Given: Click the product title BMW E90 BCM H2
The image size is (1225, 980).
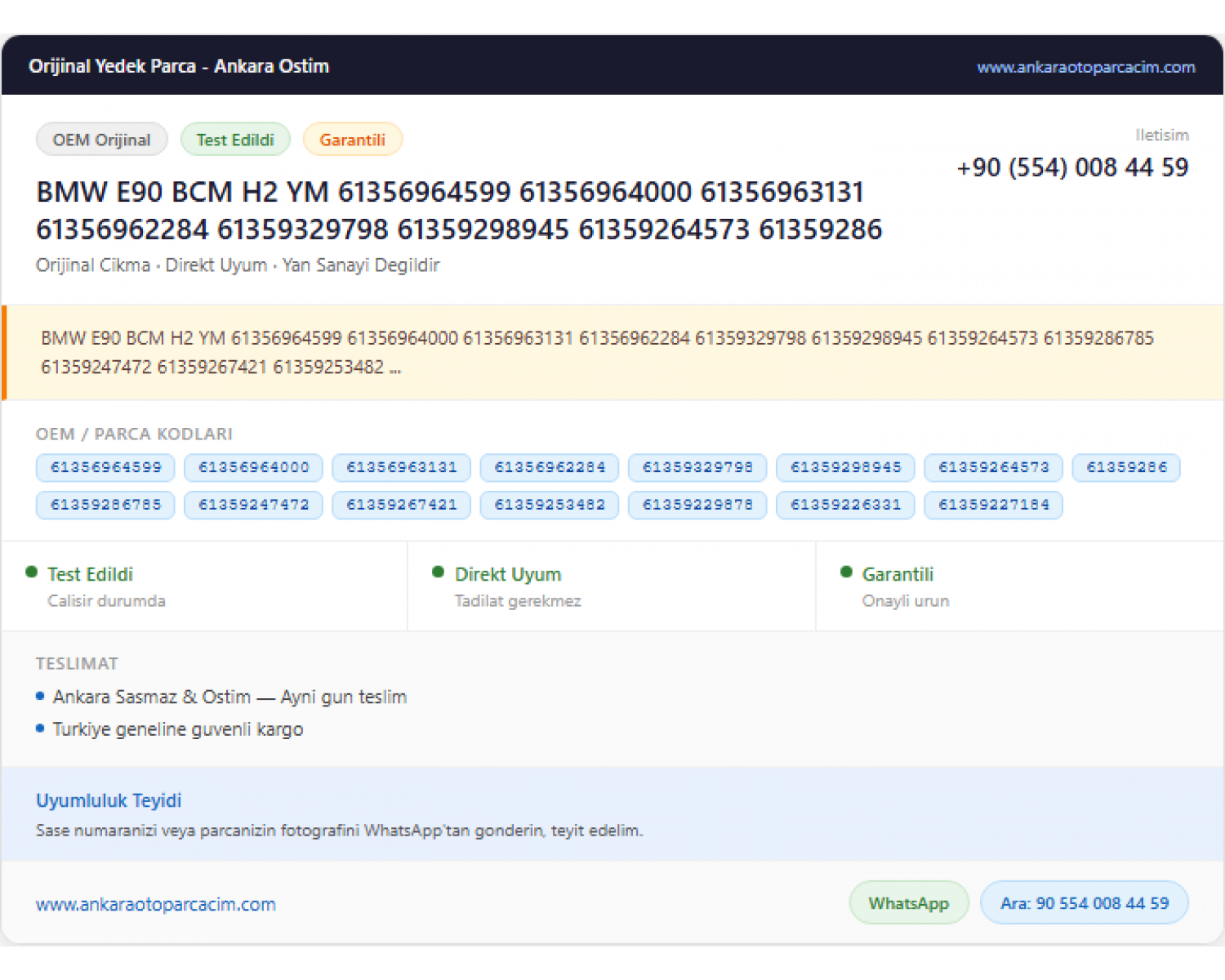Looking at the screenshot, I should (x=459, y=211).
